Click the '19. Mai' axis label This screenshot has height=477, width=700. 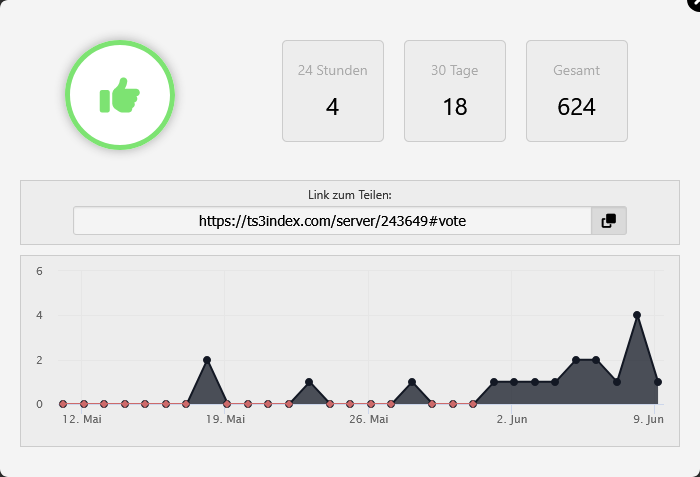[225, 419]
